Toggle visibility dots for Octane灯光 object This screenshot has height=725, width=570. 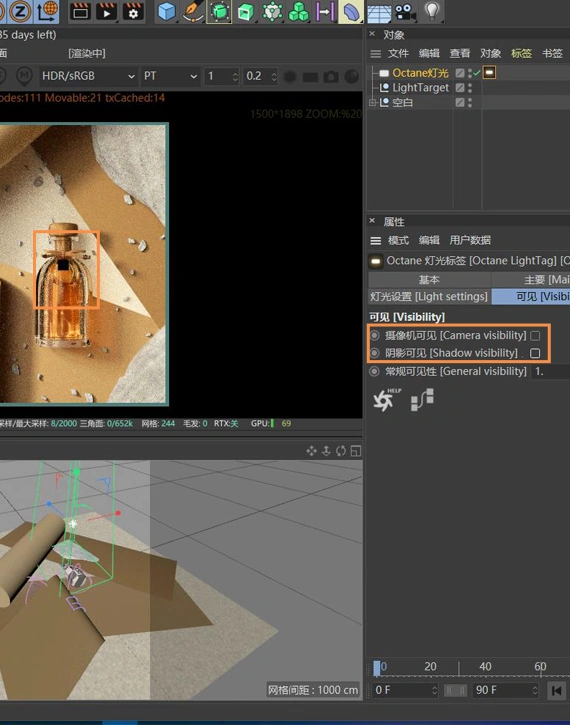[470, 73]
